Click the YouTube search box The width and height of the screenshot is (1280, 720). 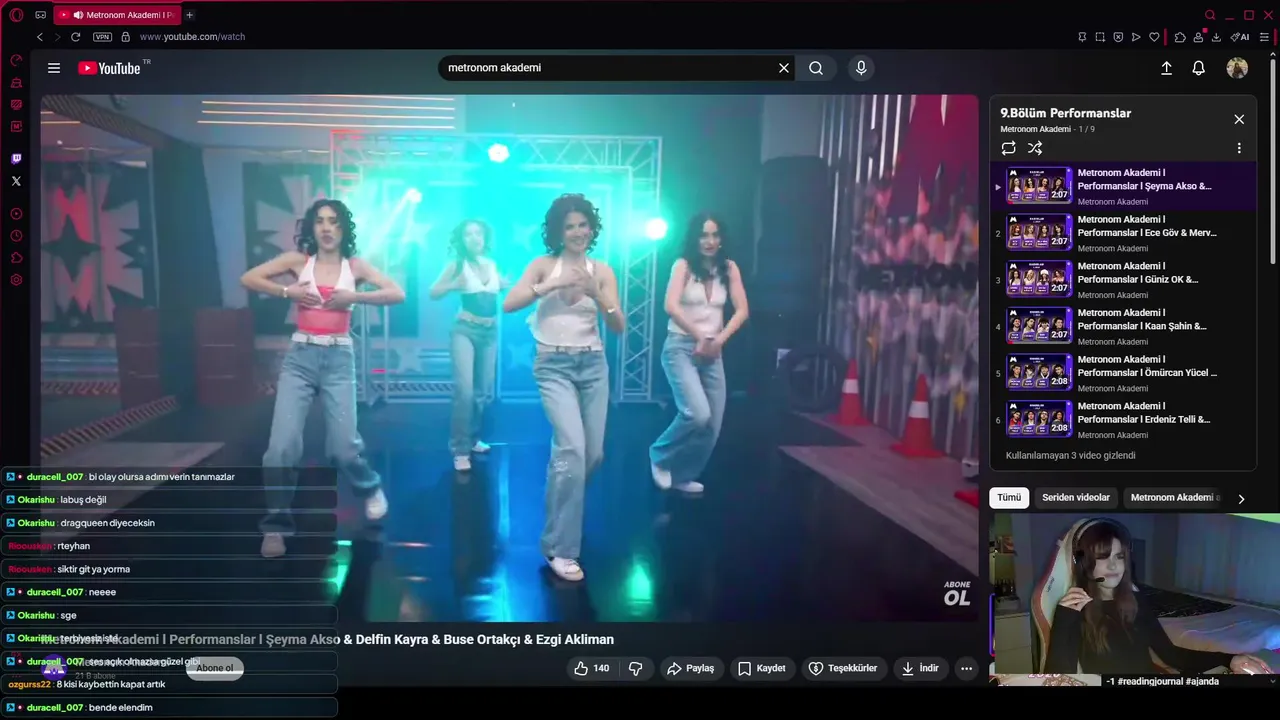[607, 68]
